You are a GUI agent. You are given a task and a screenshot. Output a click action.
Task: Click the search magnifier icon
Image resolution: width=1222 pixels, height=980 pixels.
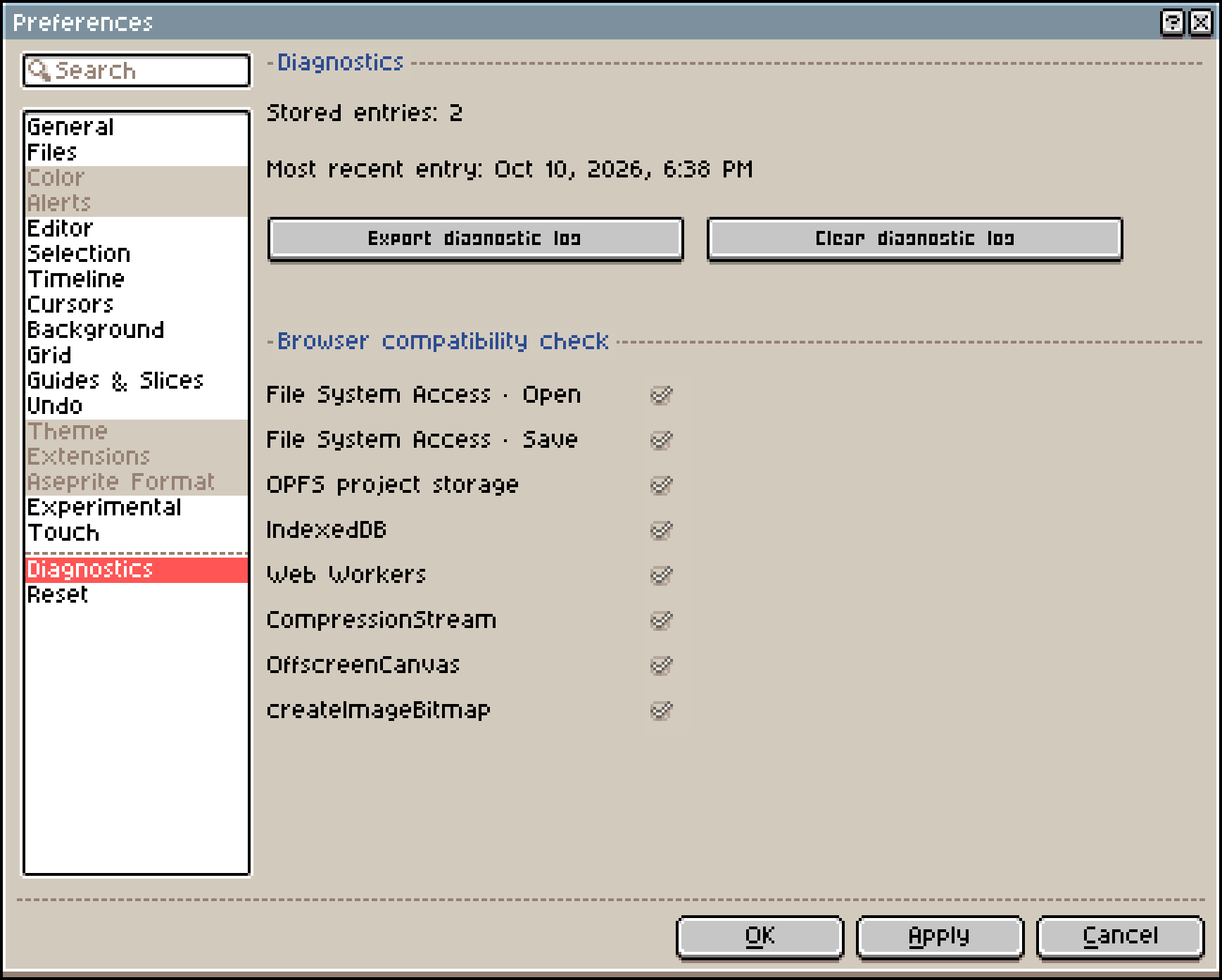39,70
